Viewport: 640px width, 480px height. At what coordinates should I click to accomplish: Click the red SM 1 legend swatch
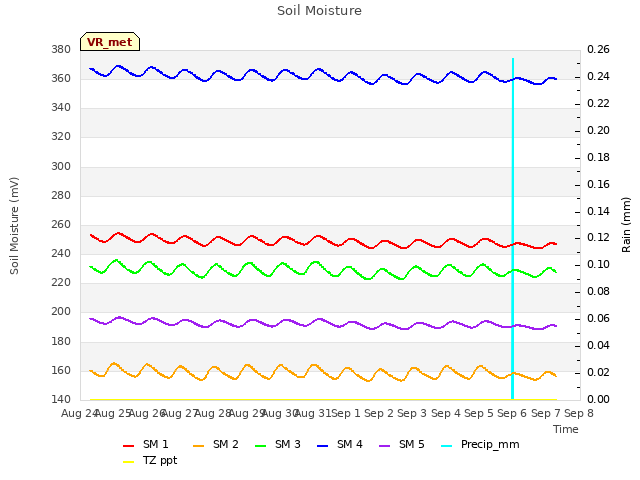[128, 446]
